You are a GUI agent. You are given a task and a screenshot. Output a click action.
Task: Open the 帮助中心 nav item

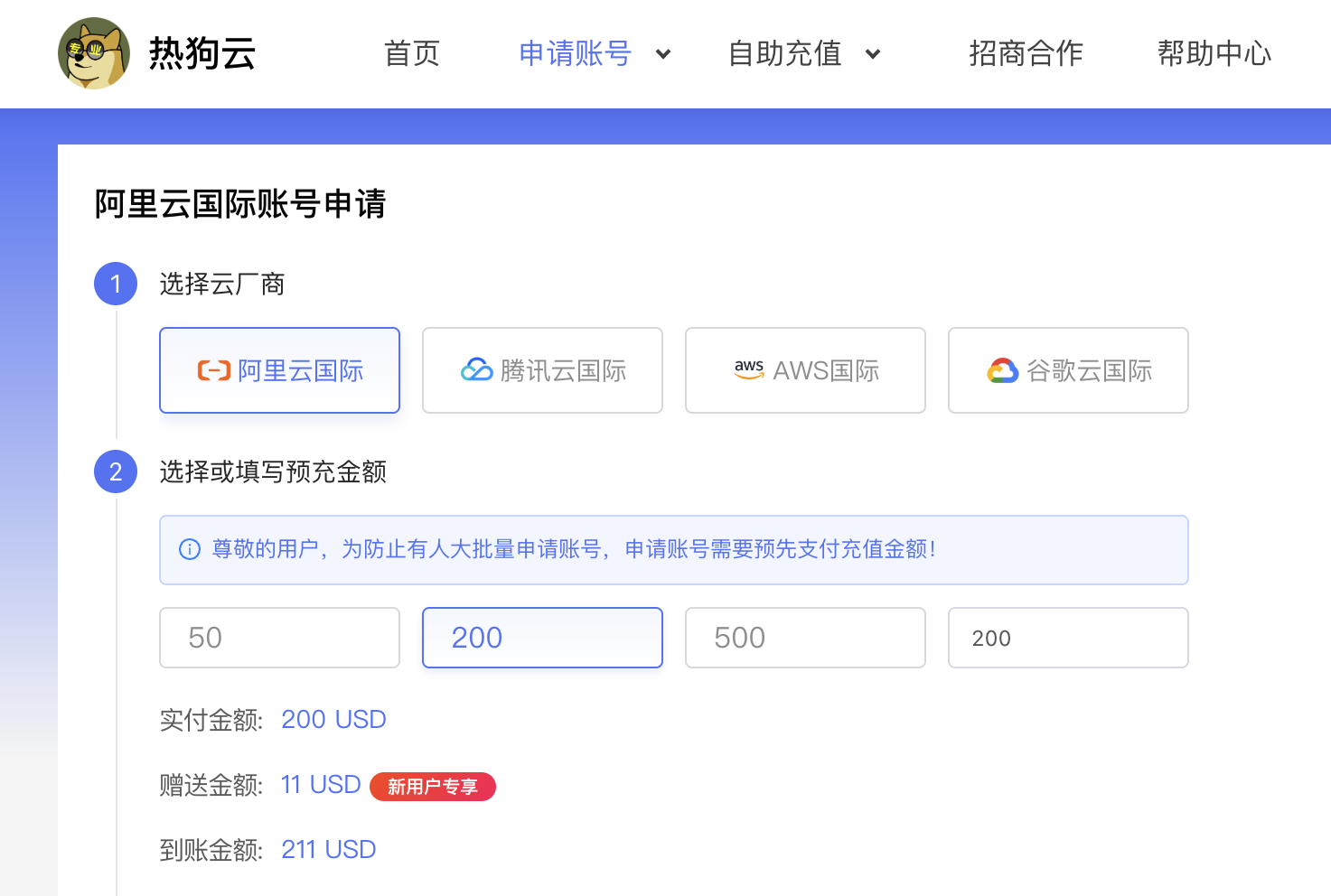(x=1214, y=53)
